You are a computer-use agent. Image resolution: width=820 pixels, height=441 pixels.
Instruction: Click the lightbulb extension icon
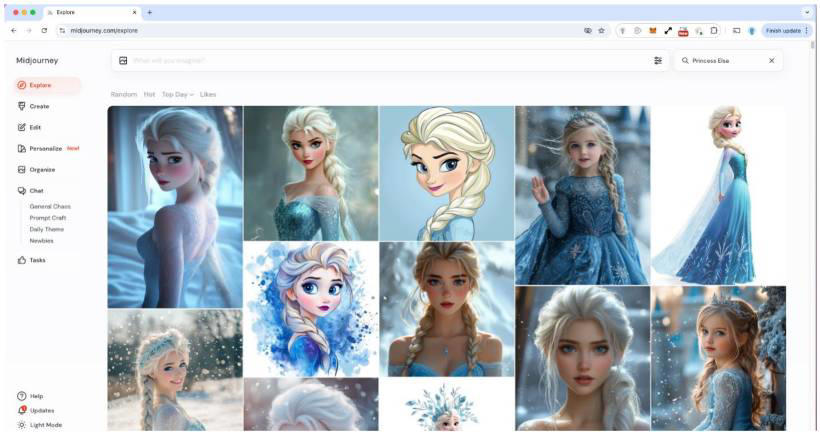click(622, 31)
